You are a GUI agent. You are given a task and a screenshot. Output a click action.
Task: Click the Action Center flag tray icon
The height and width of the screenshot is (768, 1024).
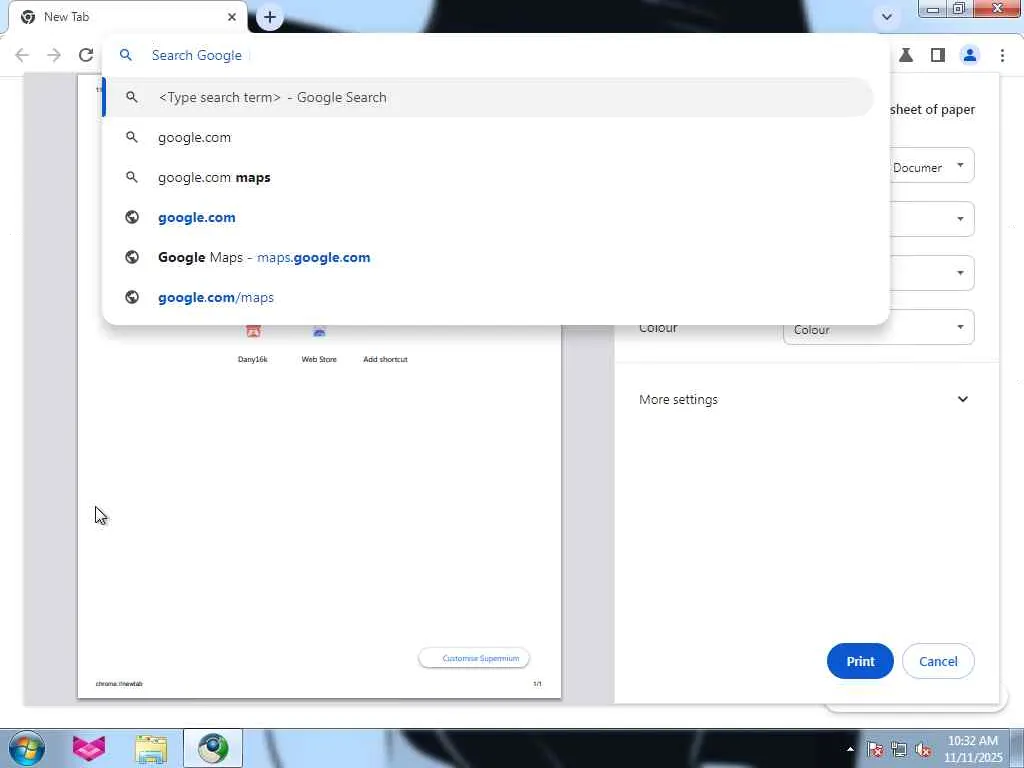click(x=875, y=750)
